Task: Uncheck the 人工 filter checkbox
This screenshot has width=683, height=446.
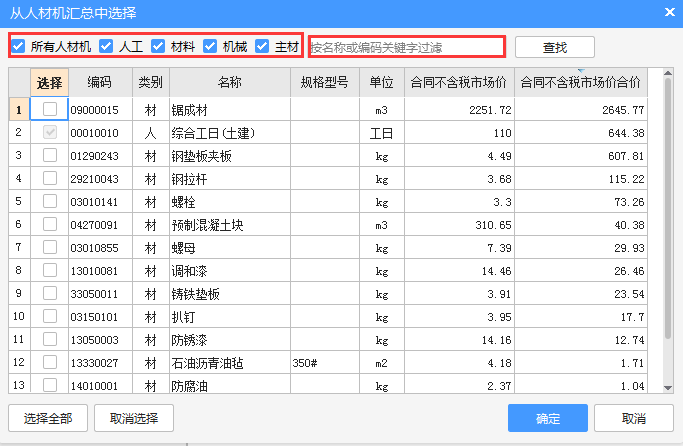Action: click(x=106, y=46)
